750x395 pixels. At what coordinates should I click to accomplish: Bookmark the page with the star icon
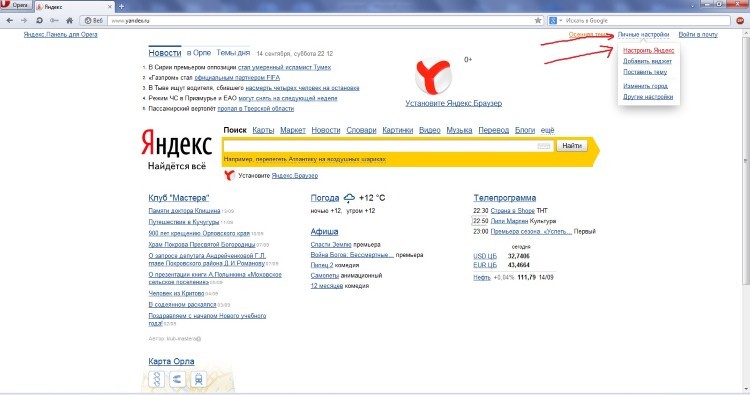coord(538,21)
